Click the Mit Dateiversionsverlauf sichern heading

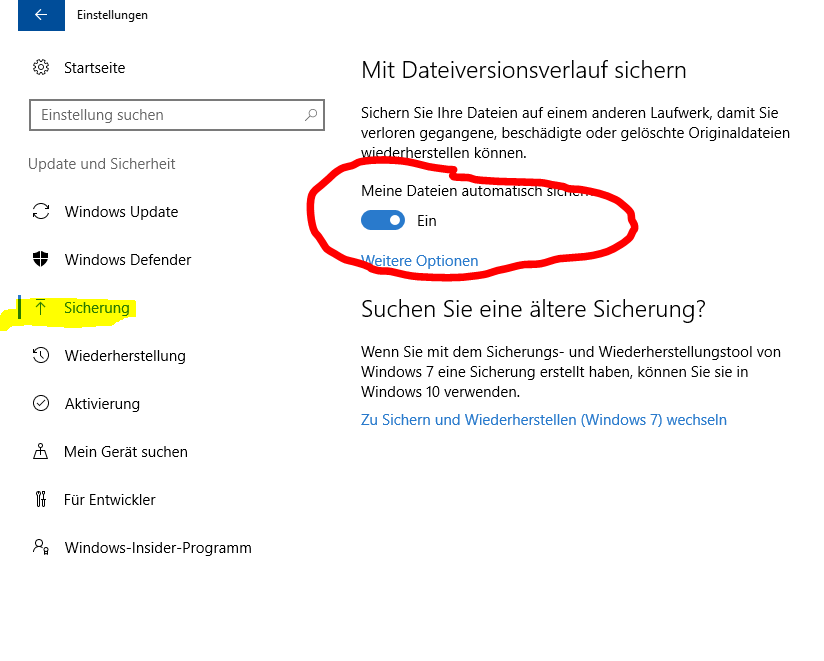pyautogui.click(x=524, y=70)
